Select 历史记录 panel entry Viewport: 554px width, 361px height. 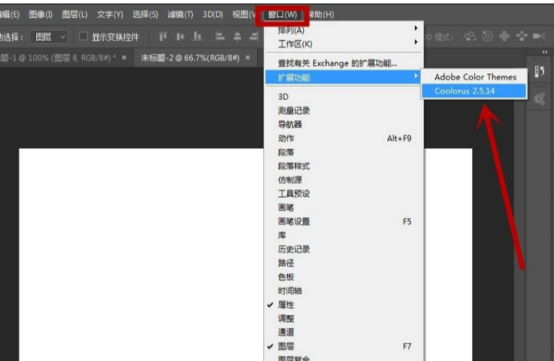pos(344,249)
